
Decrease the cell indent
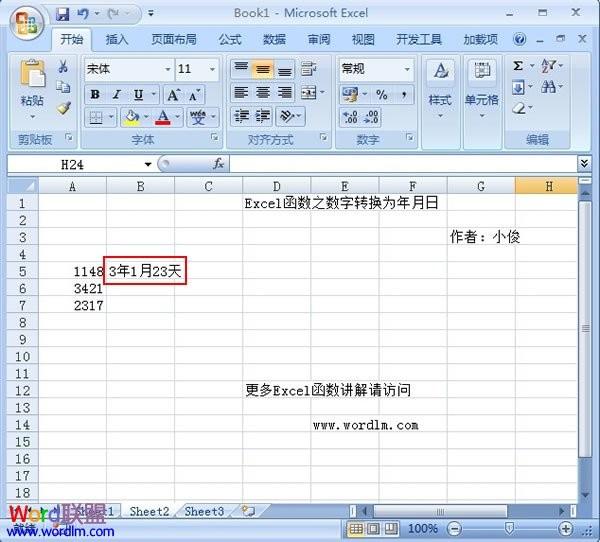241,116
